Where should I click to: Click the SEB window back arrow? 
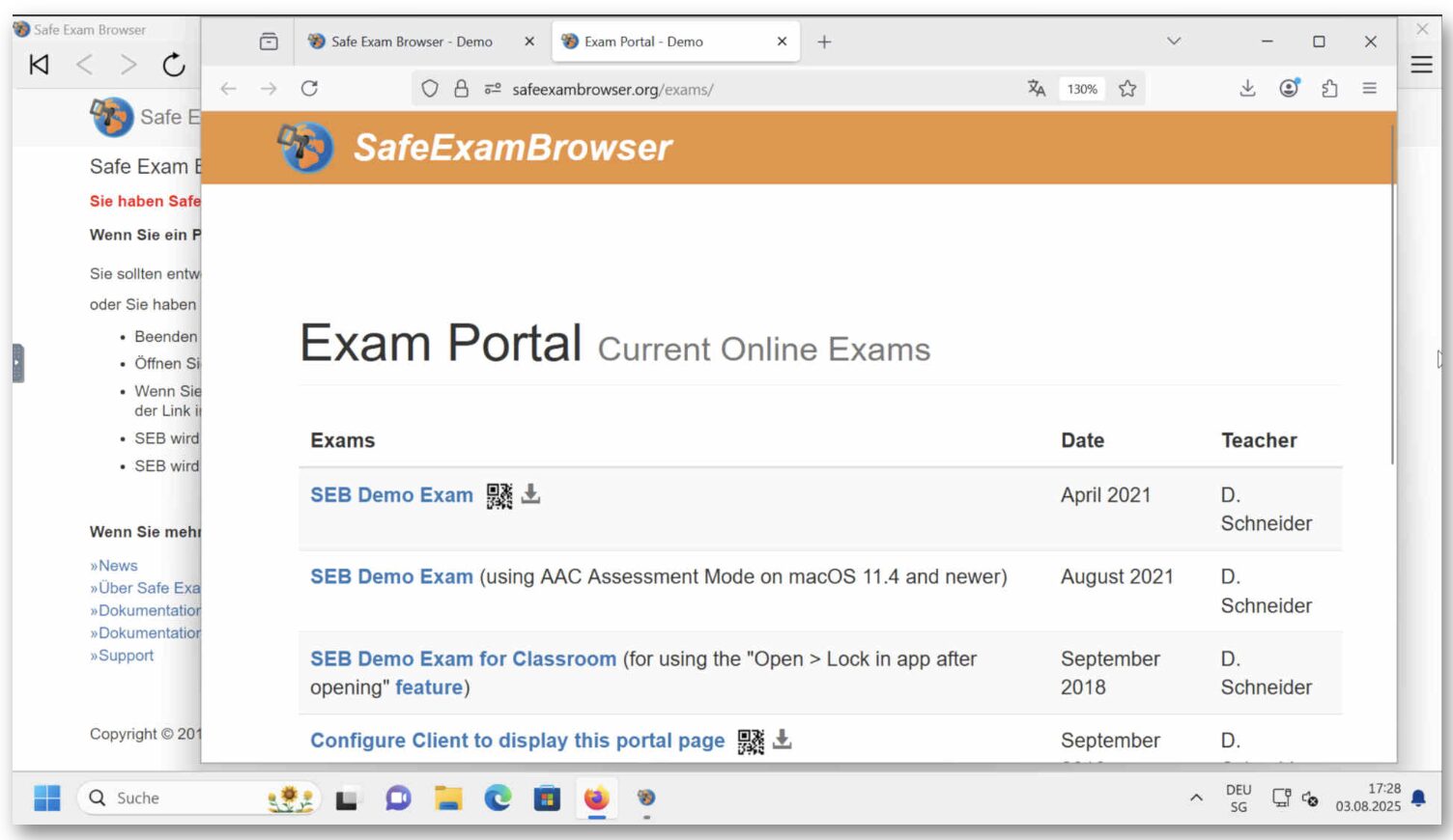[85, 65]
